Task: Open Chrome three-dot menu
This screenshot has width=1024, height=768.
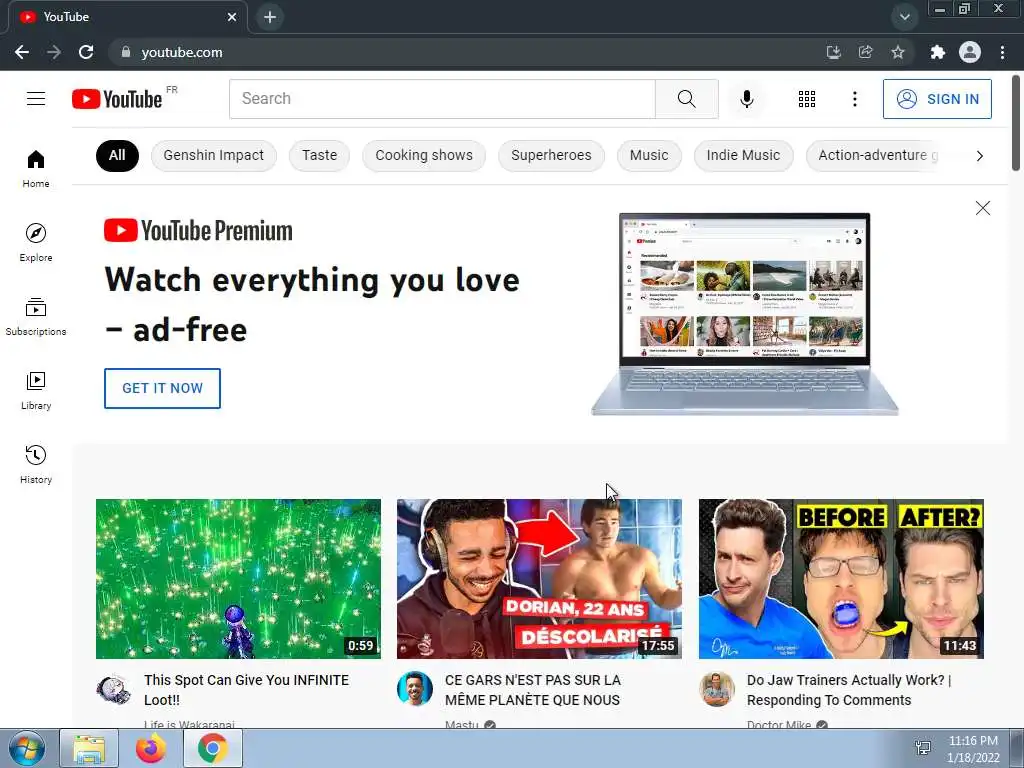Action: tap(1002, 52)
